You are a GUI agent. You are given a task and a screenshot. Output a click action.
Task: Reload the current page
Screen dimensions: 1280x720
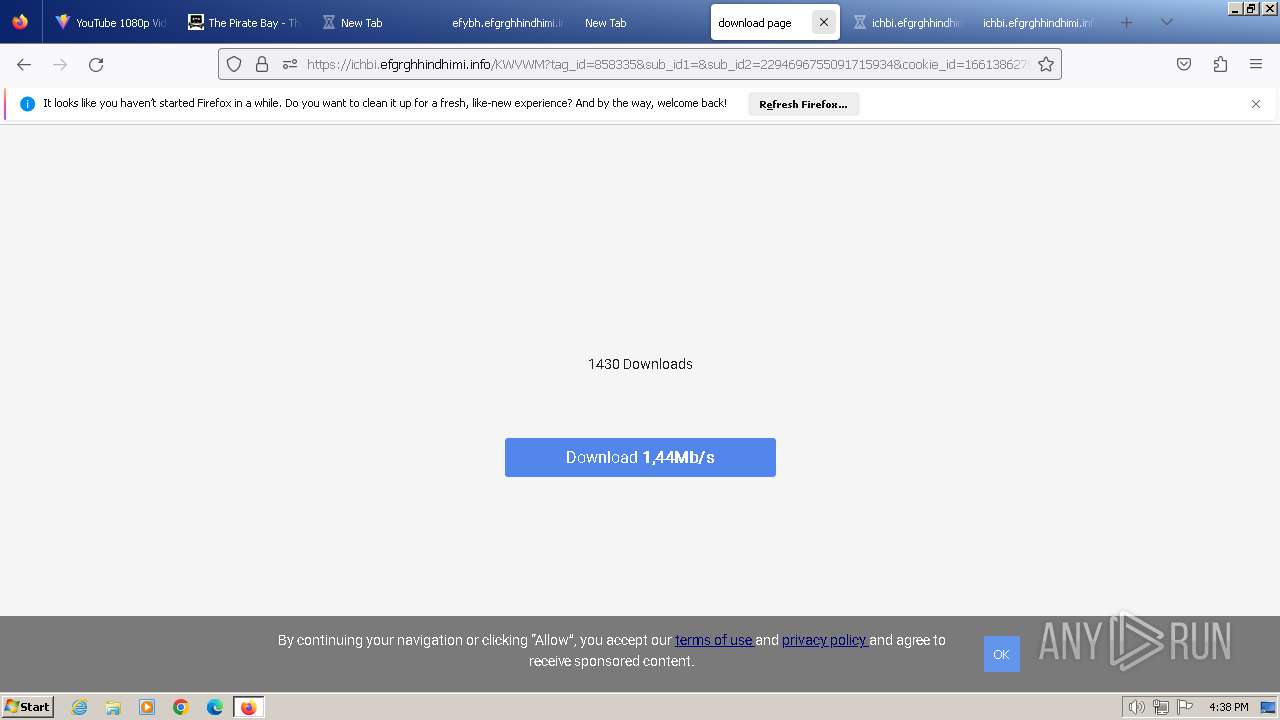[x=96, y=64]
